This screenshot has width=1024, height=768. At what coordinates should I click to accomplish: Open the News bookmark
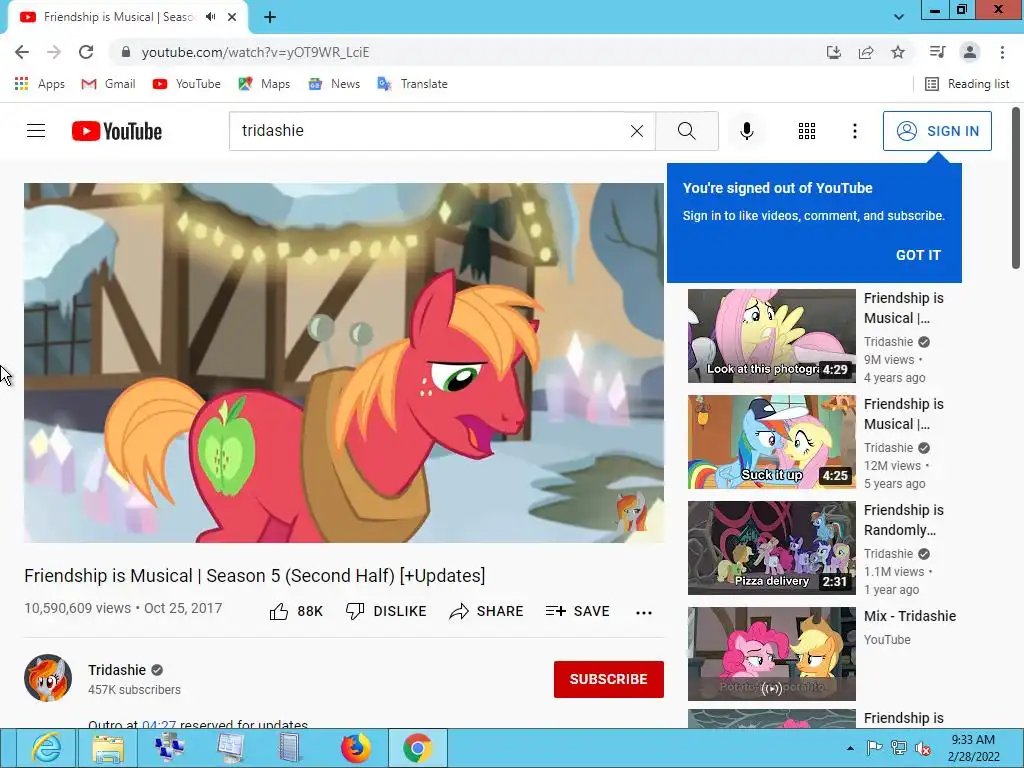pyautogui.click(x=334, y=84)
